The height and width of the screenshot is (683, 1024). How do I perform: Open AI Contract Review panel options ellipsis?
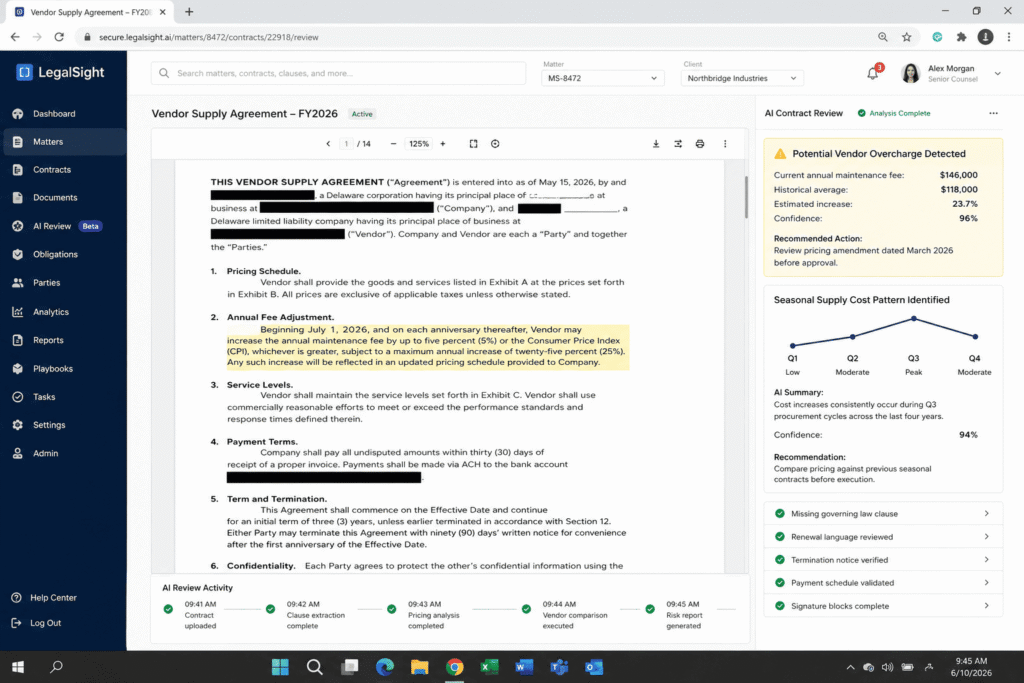click(x=993, y=113)
